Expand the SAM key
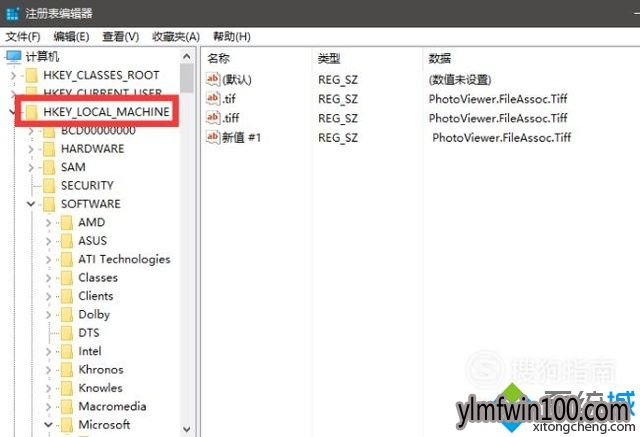The height and width of the screenshot is (437, 640). point(31,168)
